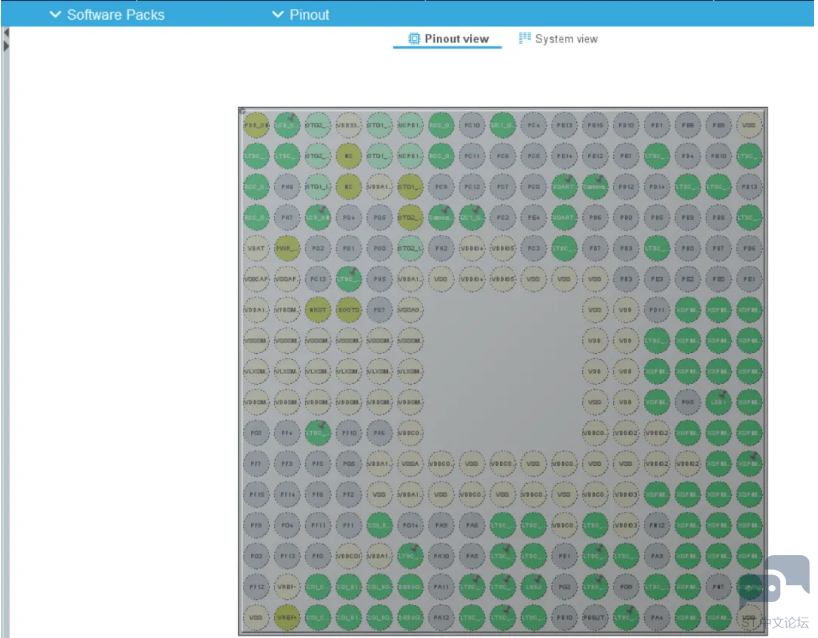Click the green LED1 pin

(x=717, y=402)
